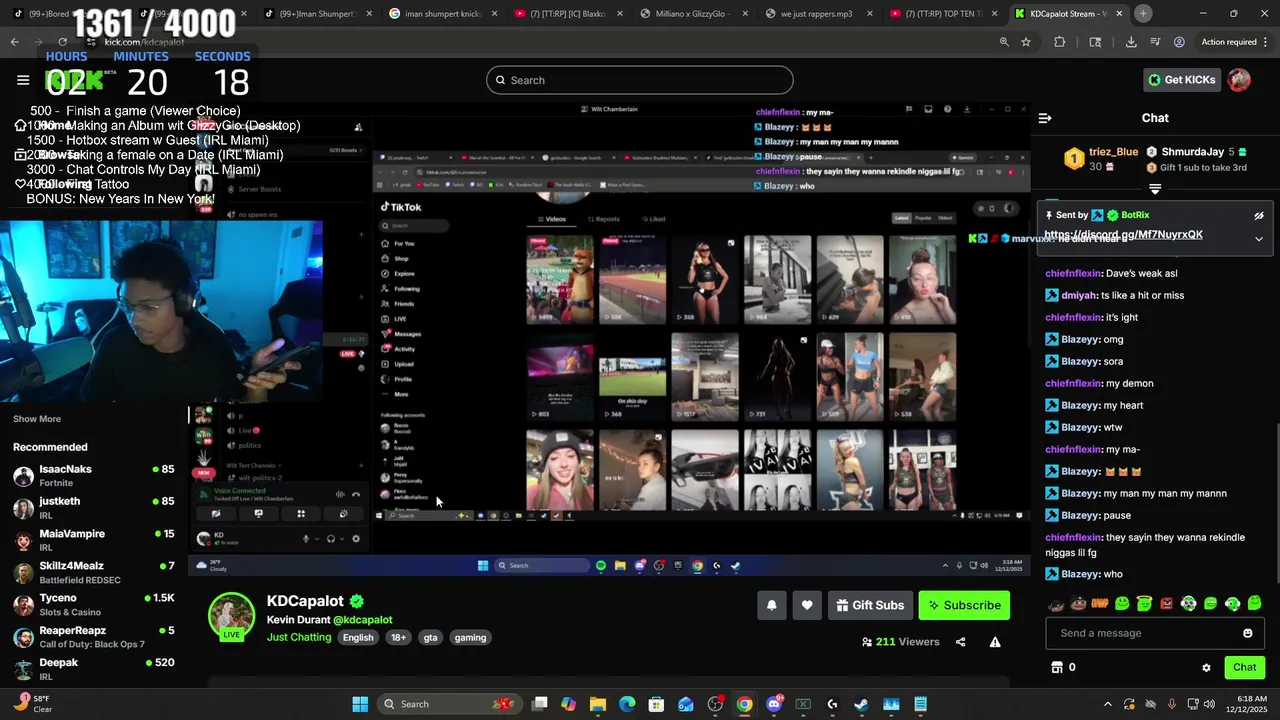Open Tyceno recommended channel
This screenshot has width=1280, height=720.
click(x=93, y=604)
